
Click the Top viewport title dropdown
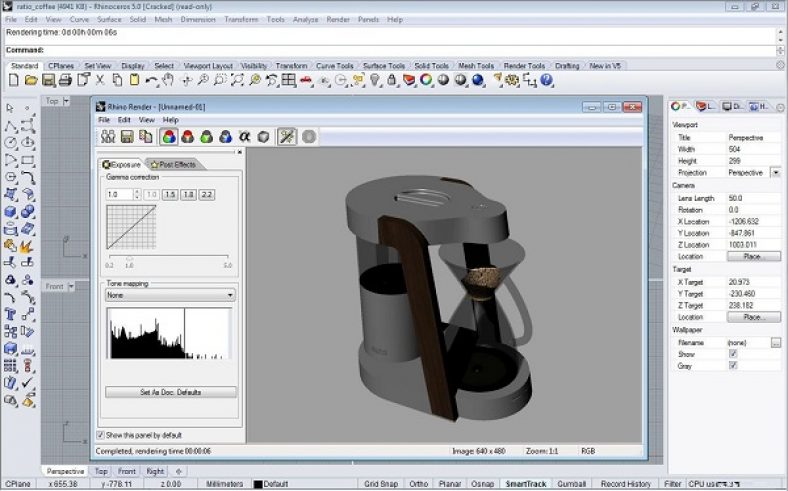pos(66,101)
